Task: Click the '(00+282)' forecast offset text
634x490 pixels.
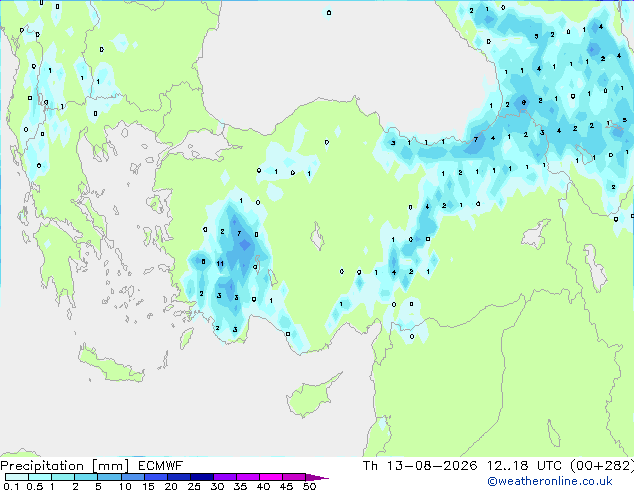Action: click(x=602, y=466)
